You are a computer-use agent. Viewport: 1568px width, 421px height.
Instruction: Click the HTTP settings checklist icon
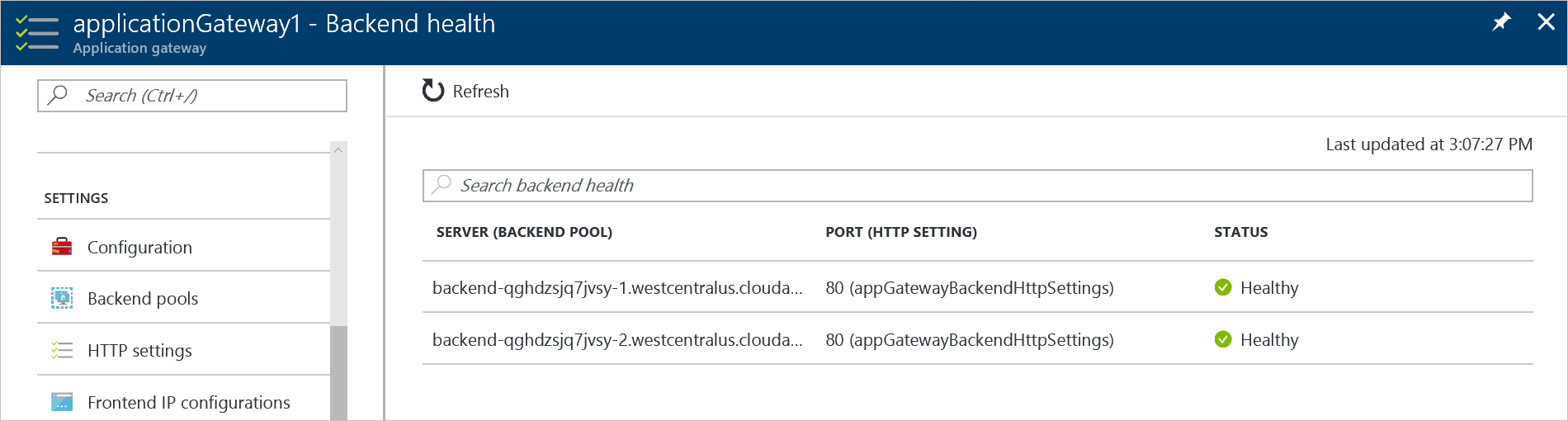click(62, 350)
